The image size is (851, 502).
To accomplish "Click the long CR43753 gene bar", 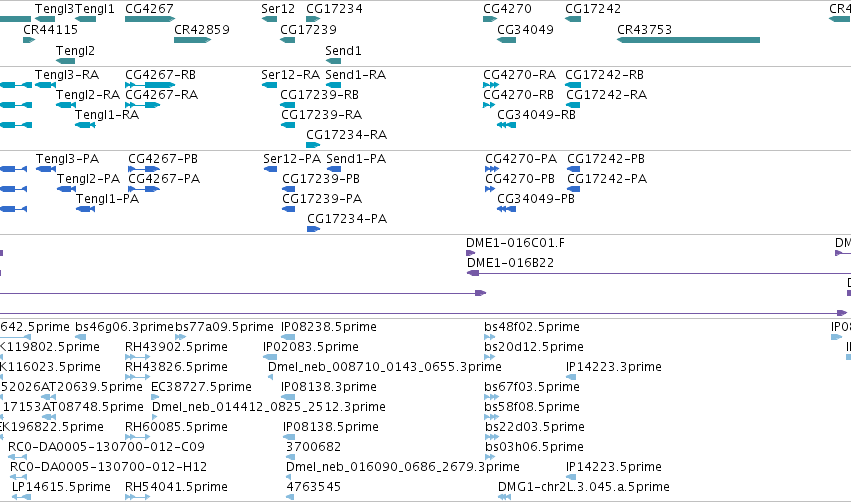I will [688, 40].
